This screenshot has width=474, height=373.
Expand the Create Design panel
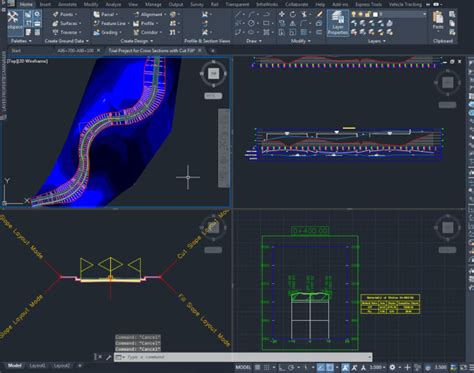[x=137, y=41]
